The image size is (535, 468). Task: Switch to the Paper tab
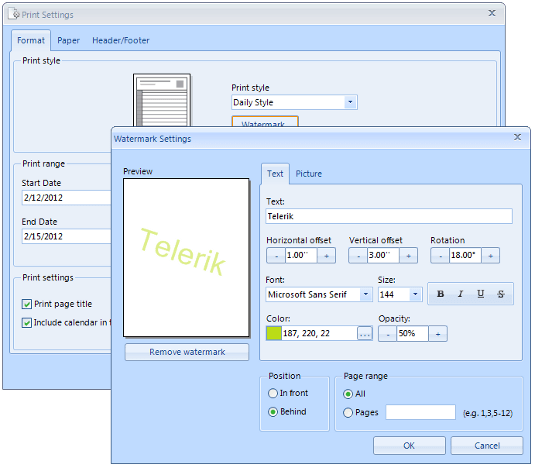pos(68,41)
